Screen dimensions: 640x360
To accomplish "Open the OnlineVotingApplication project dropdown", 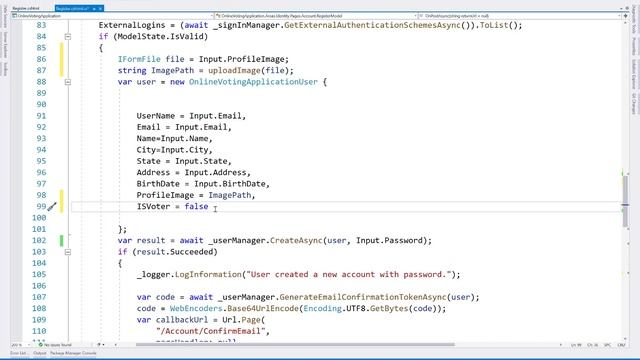I will pyautogui.click(x=112, y=16).
